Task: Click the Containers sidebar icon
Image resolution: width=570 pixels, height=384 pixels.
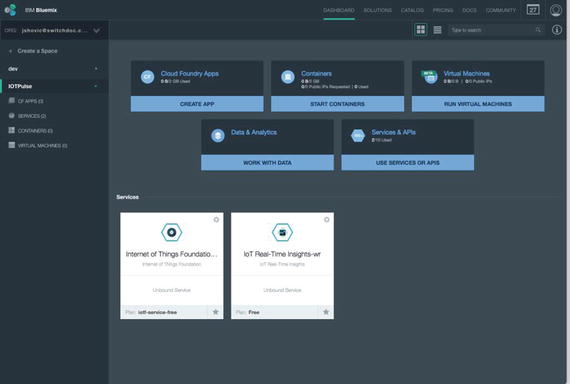Action: point(12,130)
